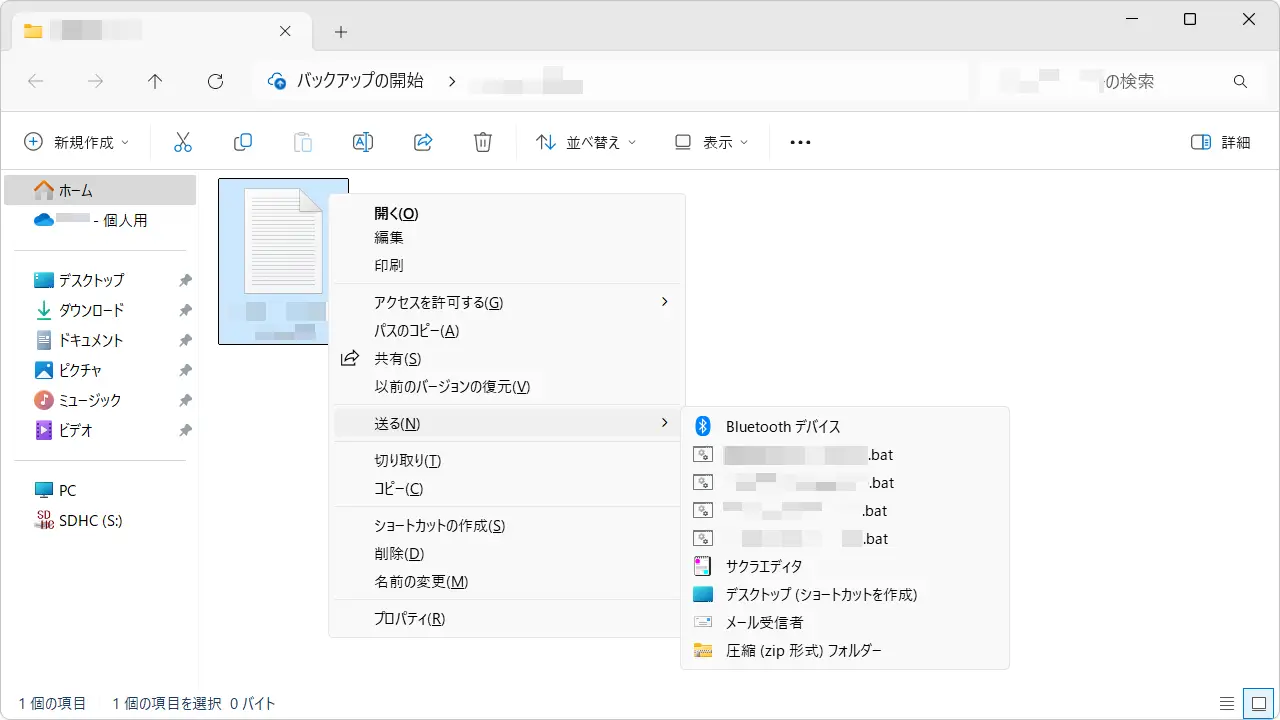Click pin icon beside ミュージック
The height and width of the screenshot is (720, 1280).
[x=185, y=400]
